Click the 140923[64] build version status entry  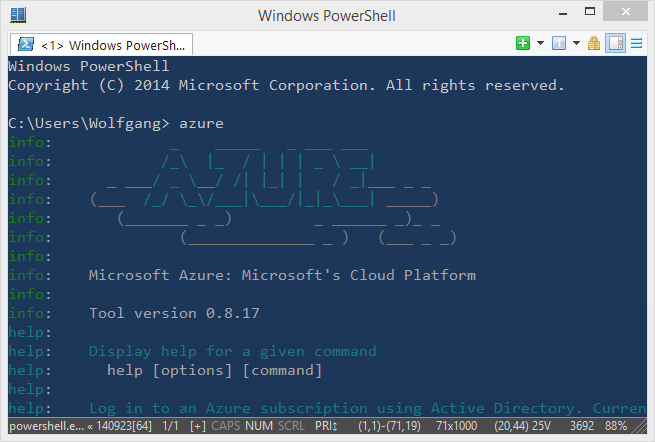click(124, 426)
